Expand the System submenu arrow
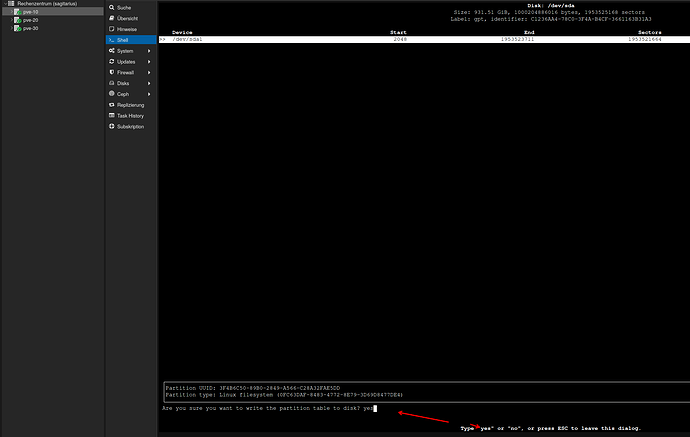The height and width of the screenshot is (437, 690). click(149, 51)
